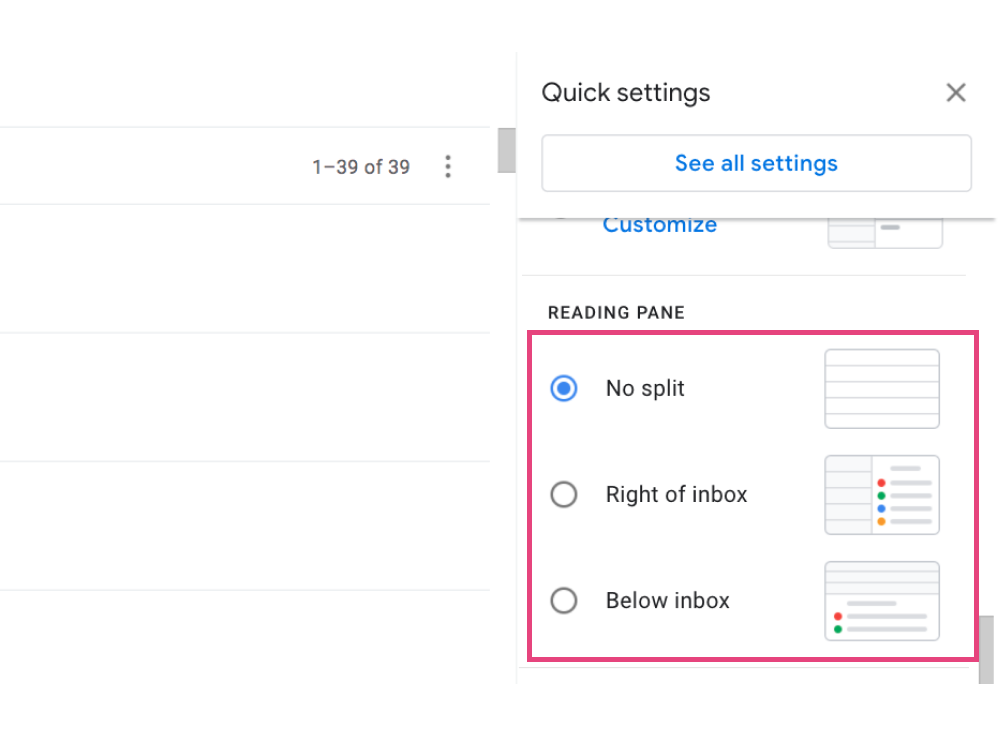
Task: Enable the Right of inbox reading pane
Action: (564, 494)
